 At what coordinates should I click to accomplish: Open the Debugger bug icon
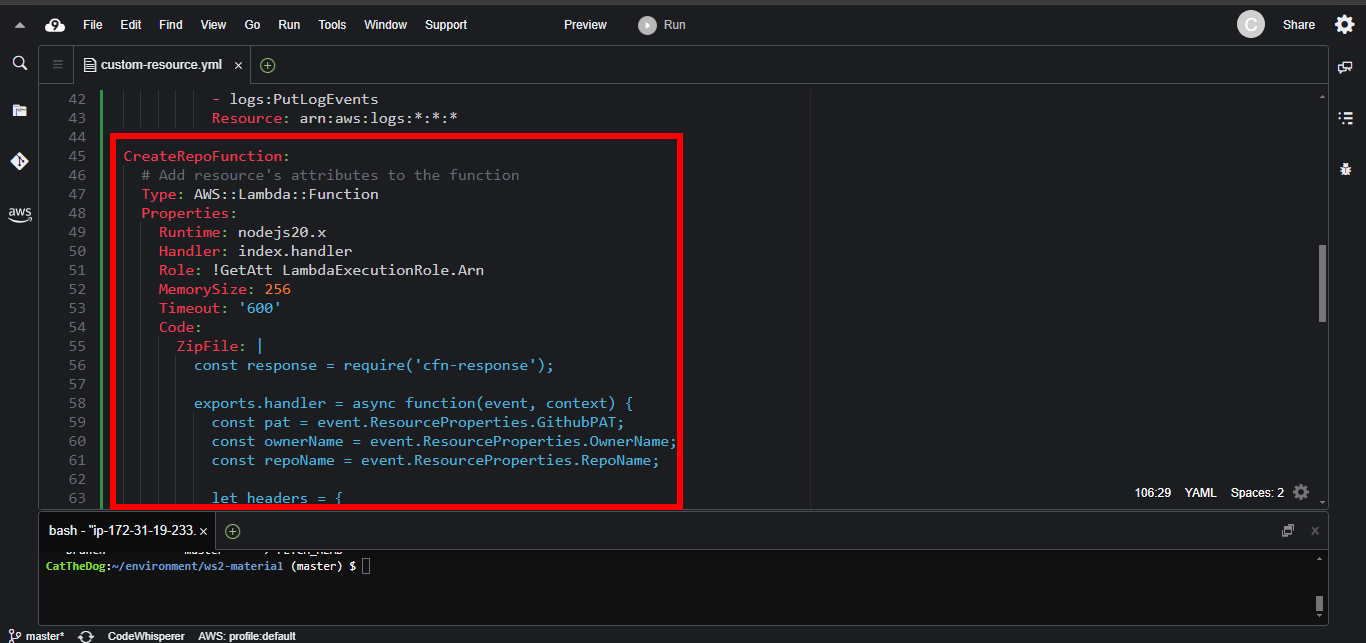click(x=1345, y=169)
